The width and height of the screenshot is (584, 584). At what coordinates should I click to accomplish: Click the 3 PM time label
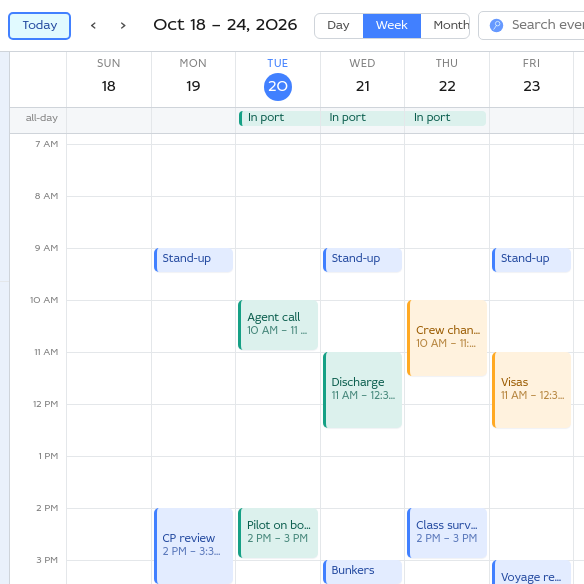[x=47, y=560]
